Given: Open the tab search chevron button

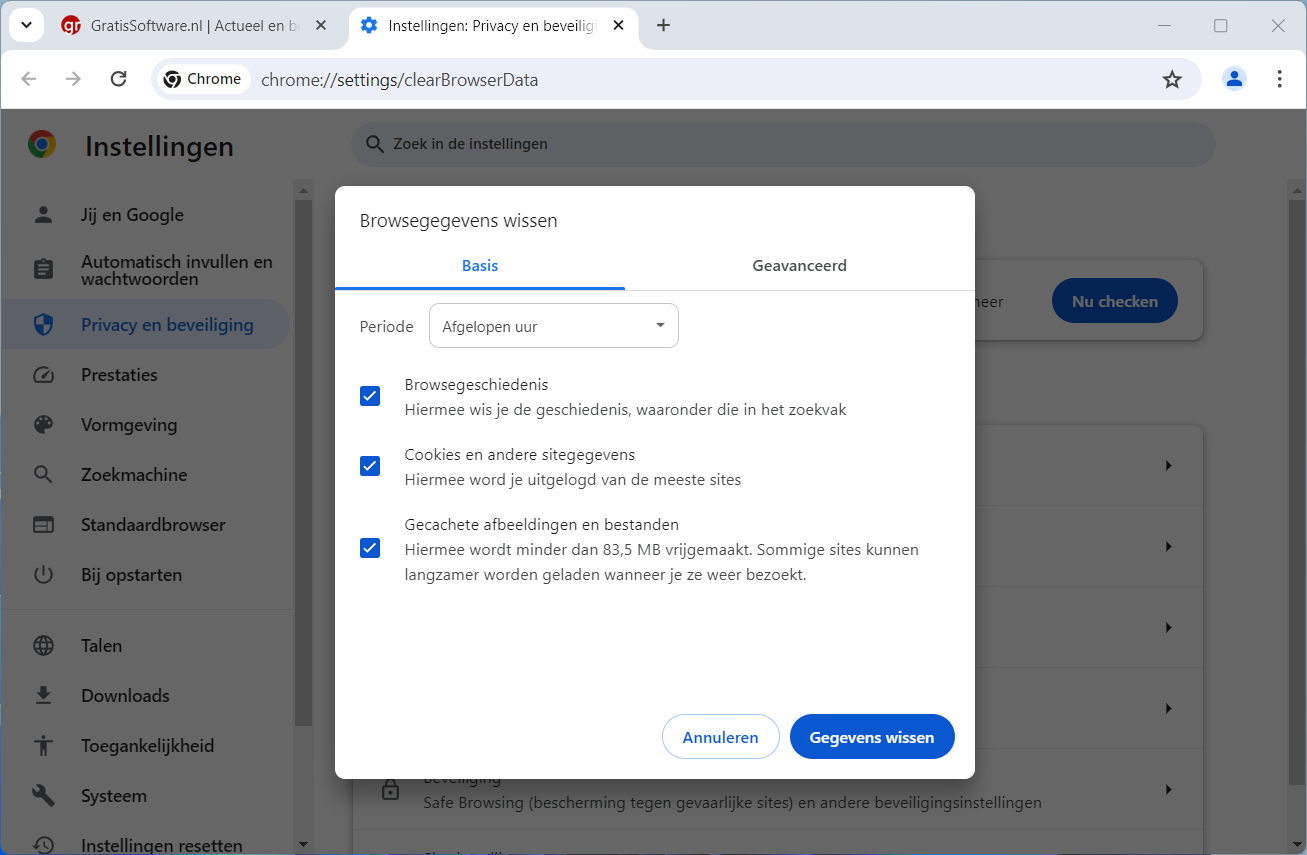Looking at the screenshot, I should pyautogui.click(x=26, y=26).
